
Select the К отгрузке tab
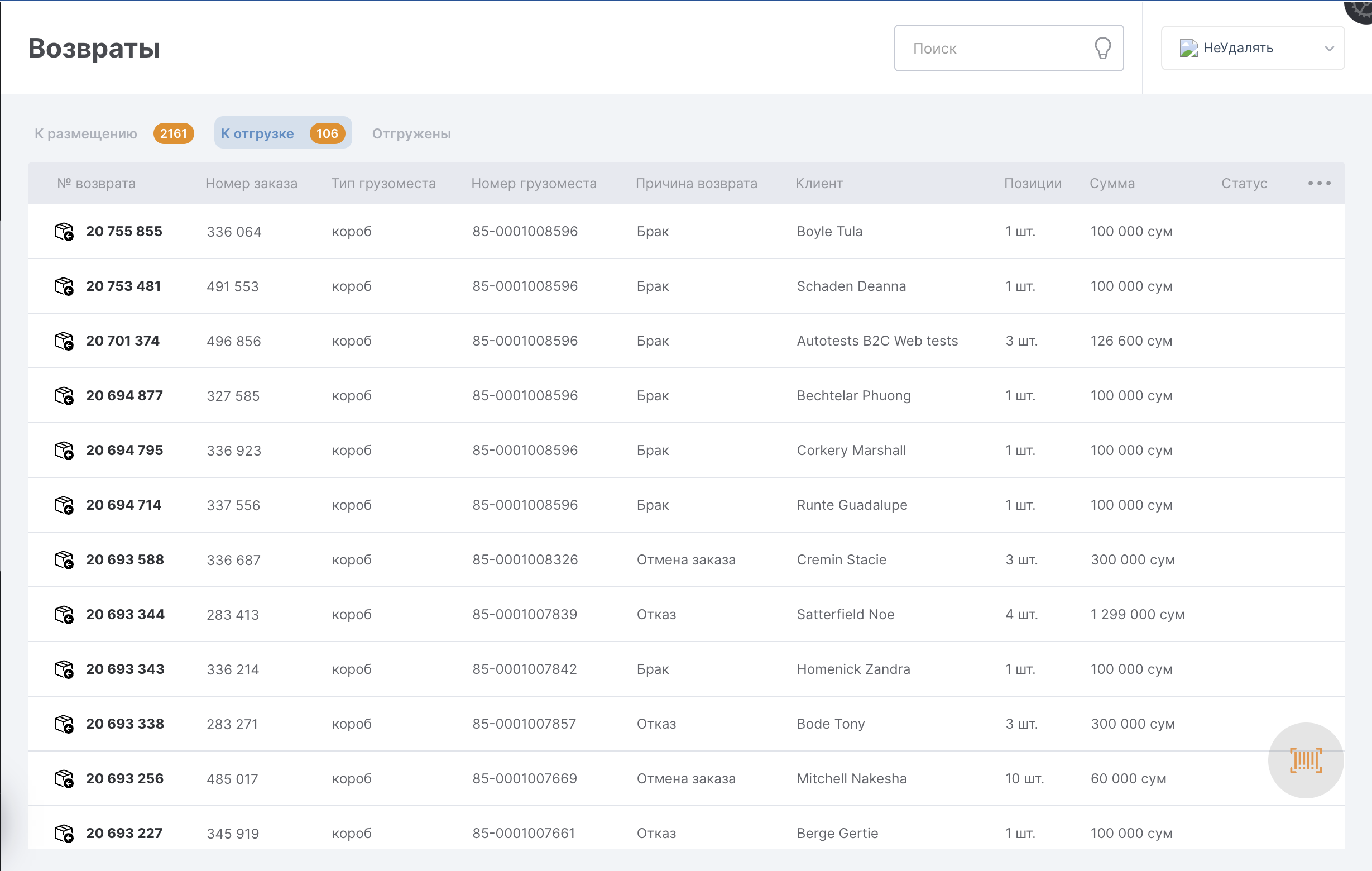point(257,133)
